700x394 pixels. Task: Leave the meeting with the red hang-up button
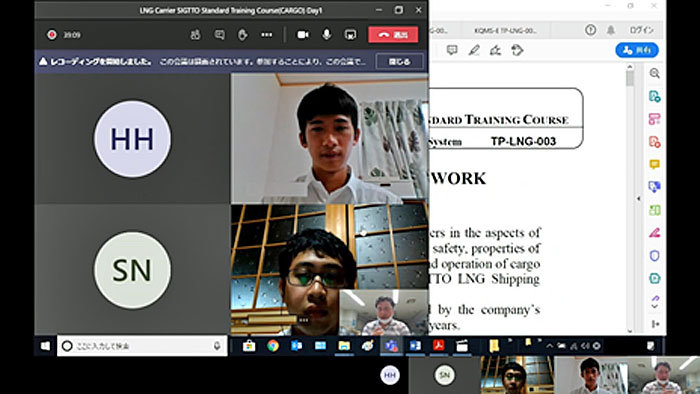[393, 35]
